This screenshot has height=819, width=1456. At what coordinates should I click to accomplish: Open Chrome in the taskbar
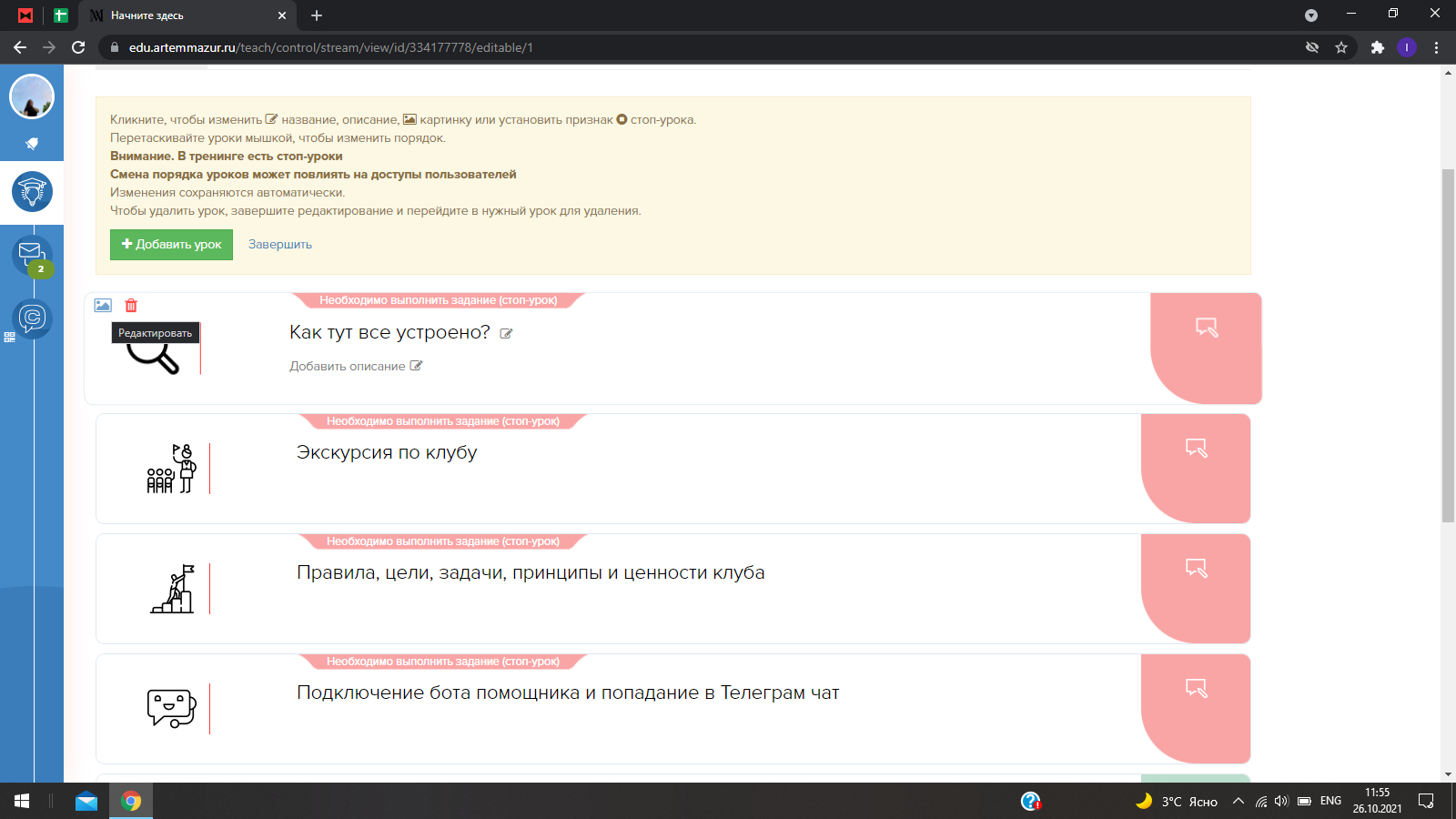pos(132,801)
